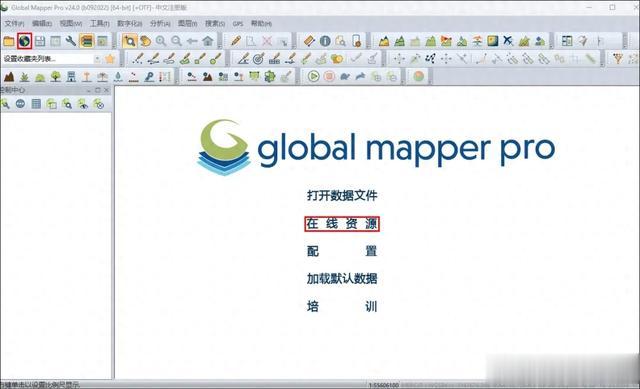Screen dimensions: 640x389
Task: Click the home full view icon
Action: 208,41
